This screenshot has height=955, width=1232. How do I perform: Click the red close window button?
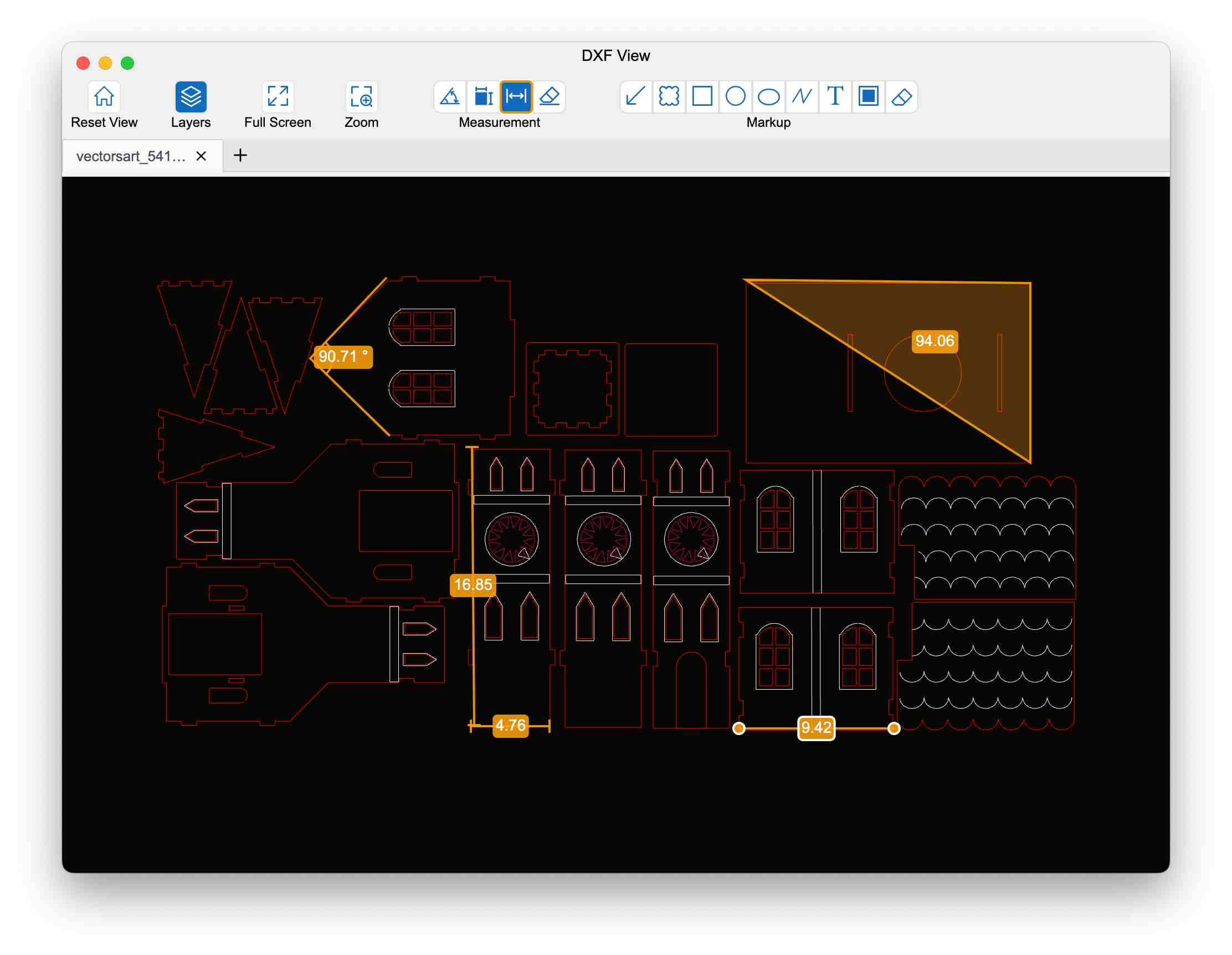pos(84,63)
